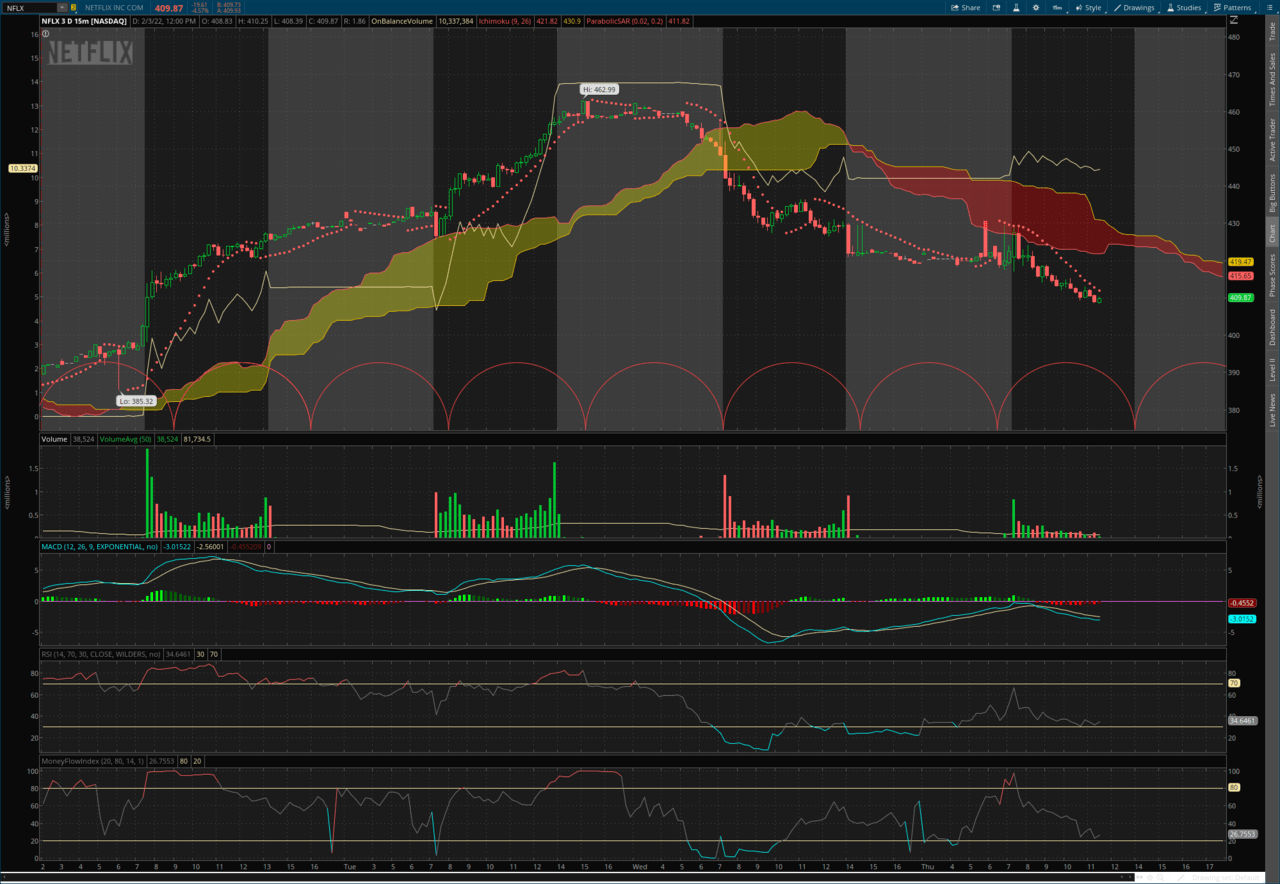Screen dimensions: 1280x884
Task: Click the Thu date marker on time axis
Action: tap(927, 867)
